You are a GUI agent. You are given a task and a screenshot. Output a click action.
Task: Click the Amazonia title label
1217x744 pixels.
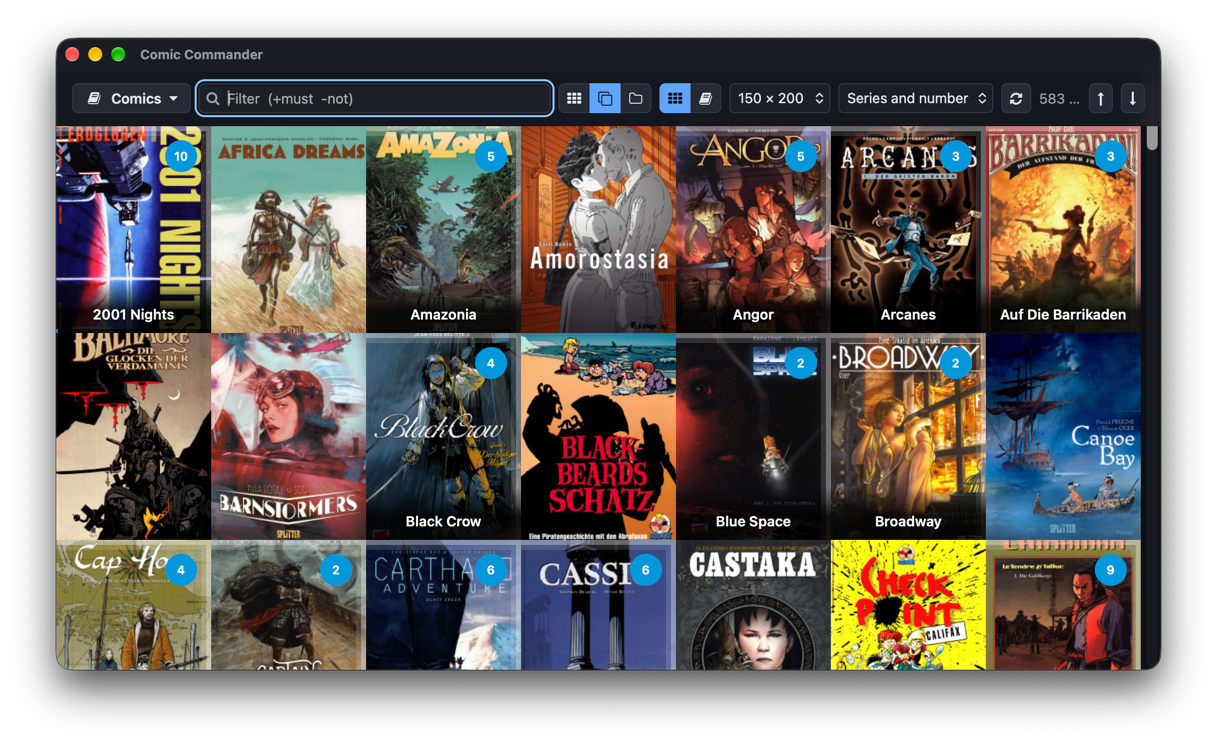pyautogui.click(x=443, y=314)
